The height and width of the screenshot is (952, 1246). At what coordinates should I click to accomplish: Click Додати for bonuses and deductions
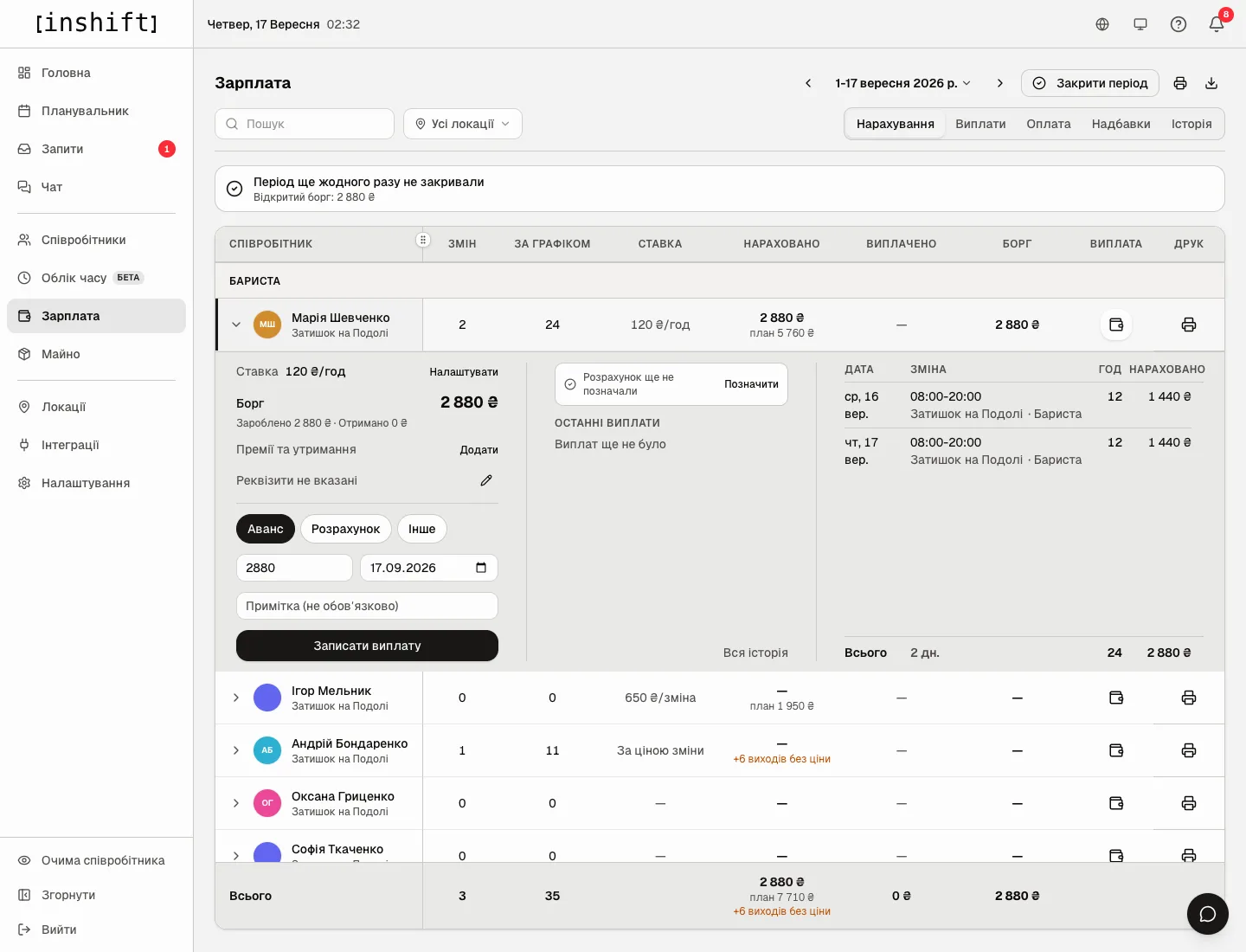click(479, 450)
